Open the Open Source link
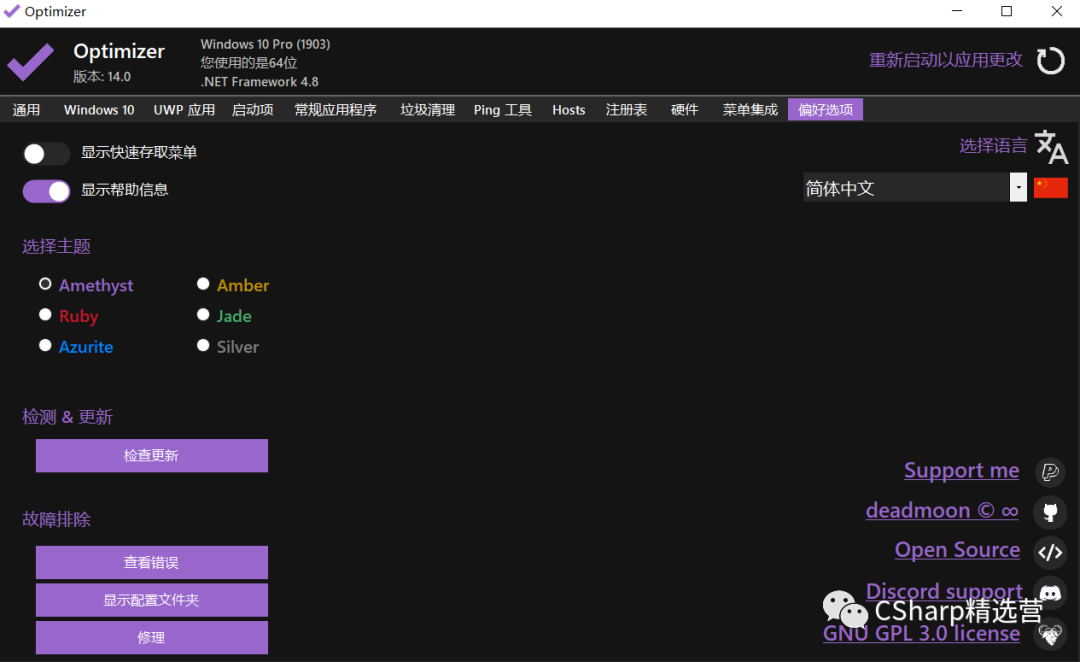The height and width of the screenshot is (662, 1080). 957,550
